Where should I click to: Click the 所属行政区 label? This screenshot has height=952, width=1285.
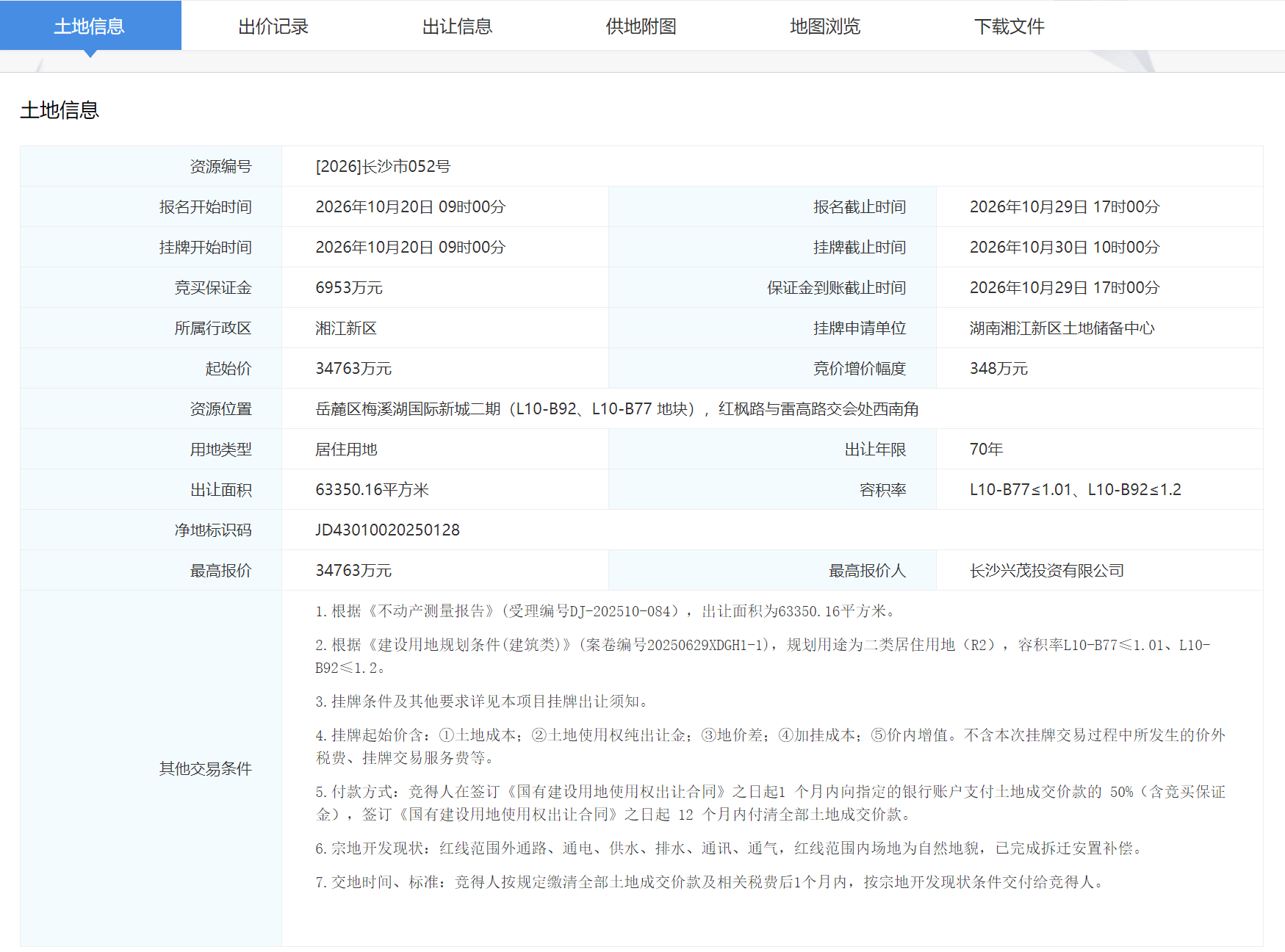(x=213, y=328)
